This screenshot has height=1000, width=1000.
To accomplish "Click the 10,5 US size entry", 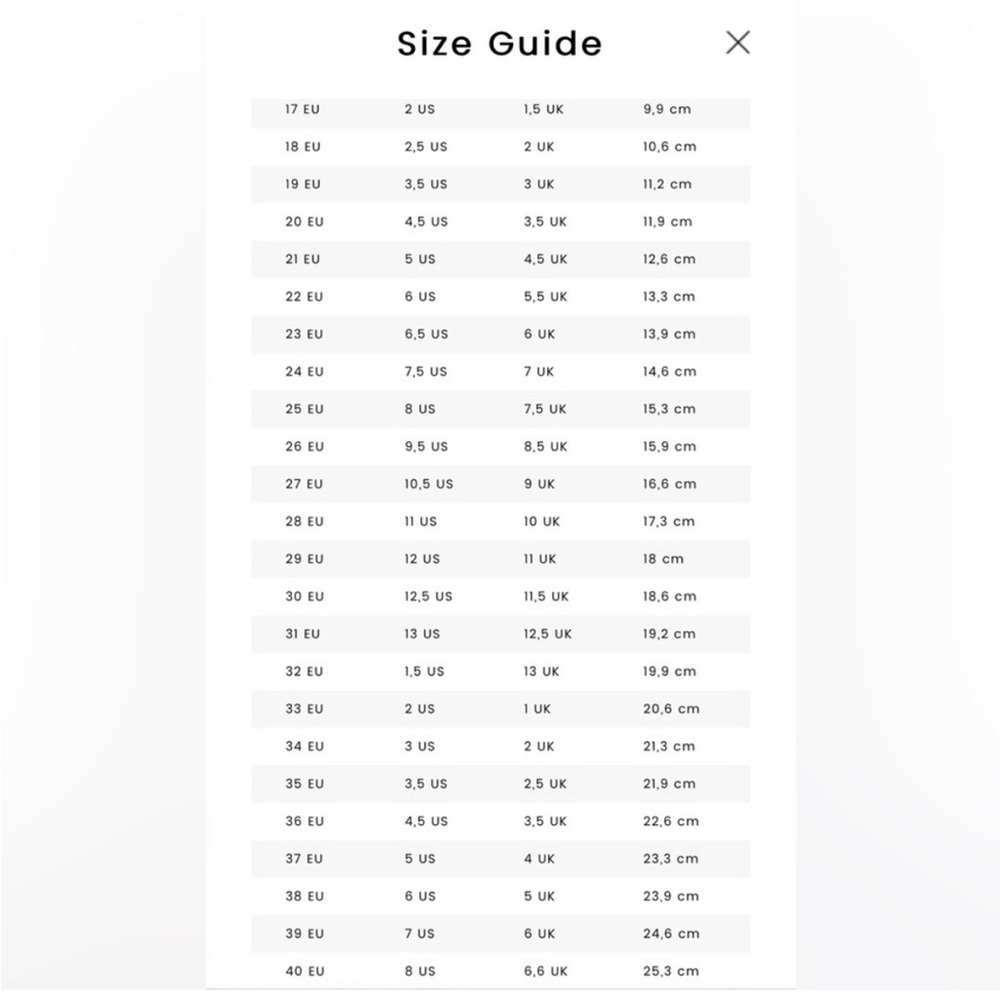I will point(429,484).
